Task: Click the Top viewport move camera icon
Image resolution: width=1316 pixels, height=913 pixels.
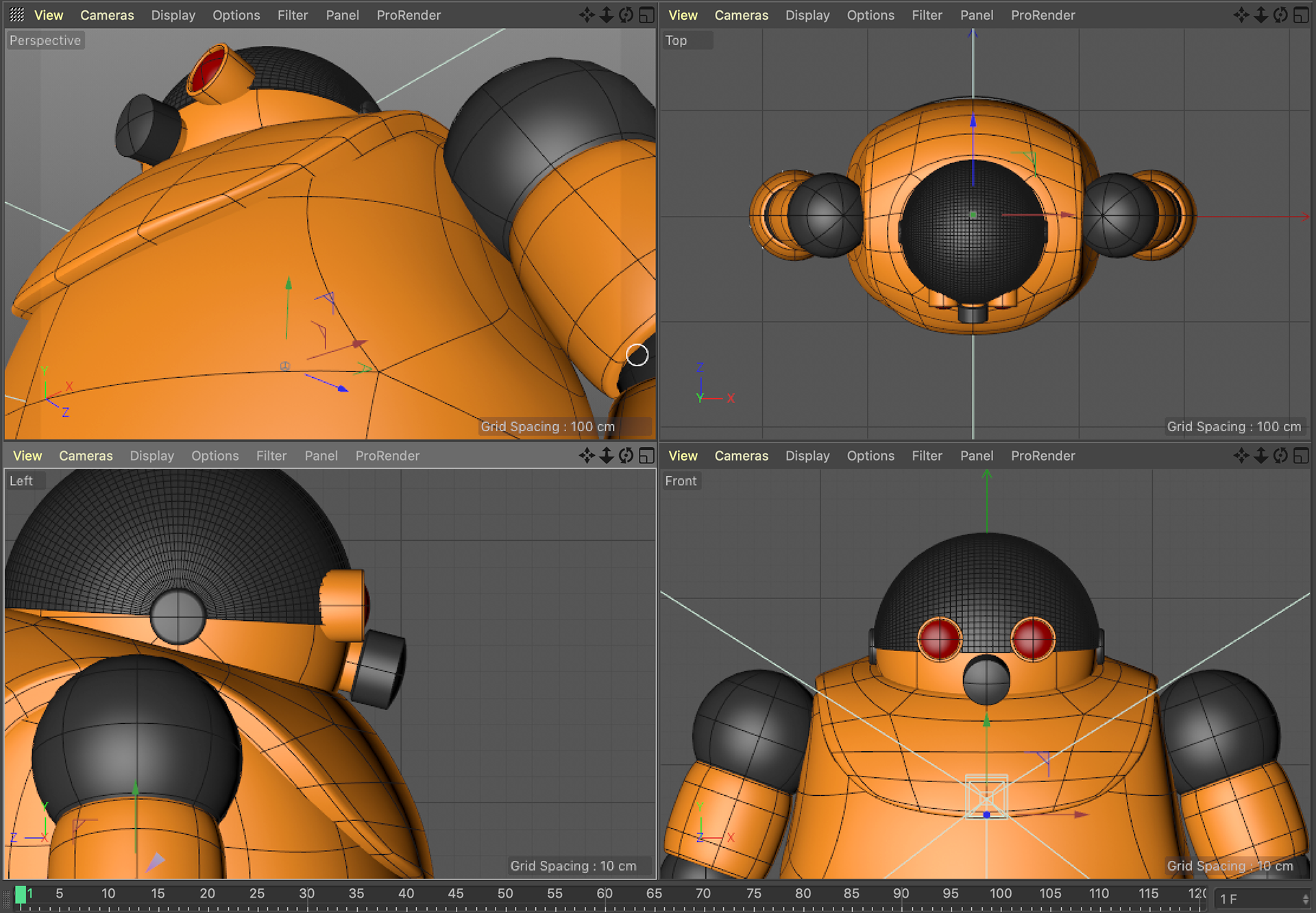Action: tap(1241, 15)
